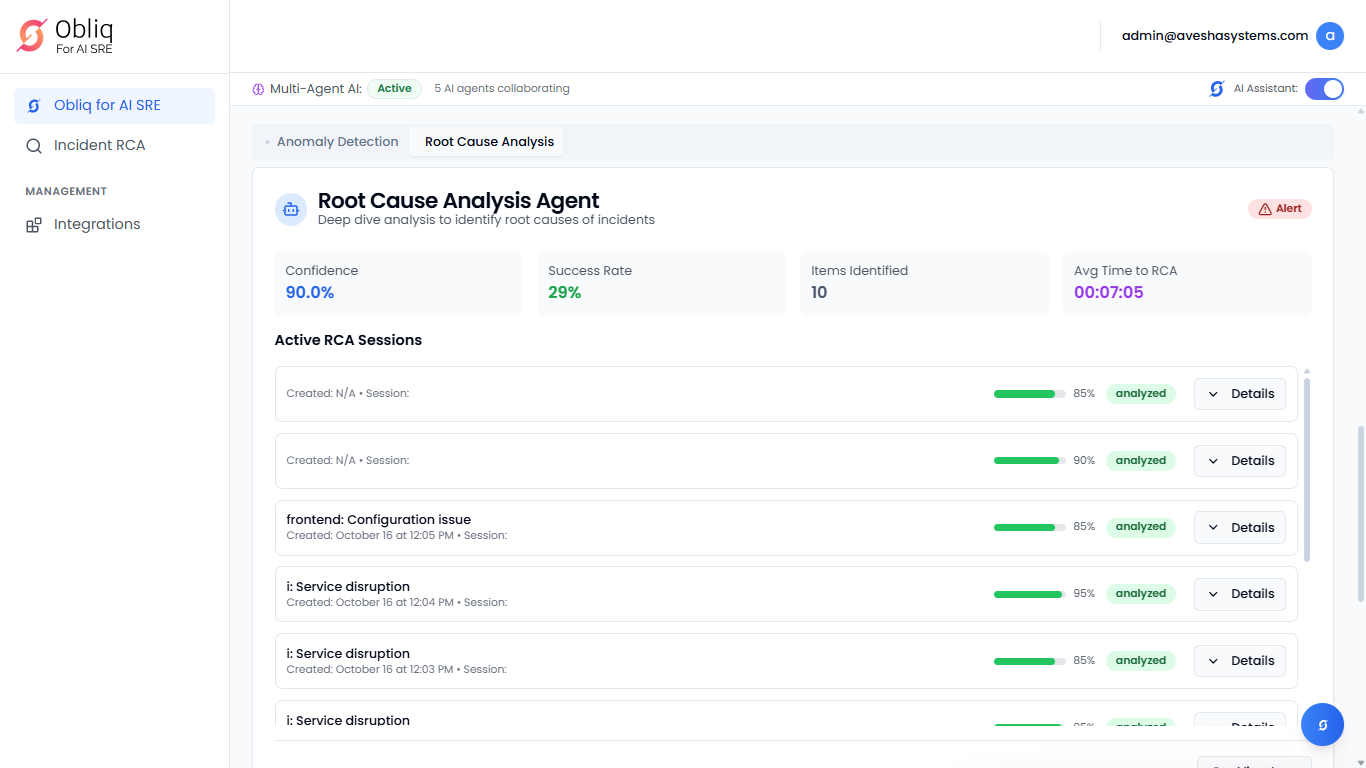Click the Root Cause Analysis robot icon

pyautogui.click(x=291, y=210)
